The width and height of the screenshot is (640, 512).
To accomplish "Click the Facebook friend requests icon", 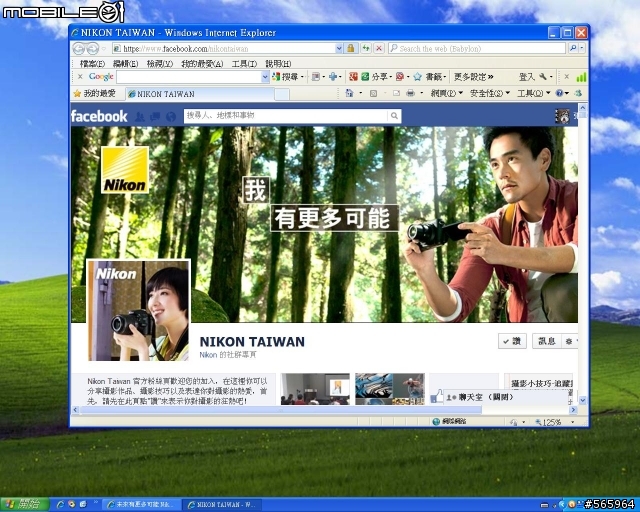I will [x=140, y=117].
